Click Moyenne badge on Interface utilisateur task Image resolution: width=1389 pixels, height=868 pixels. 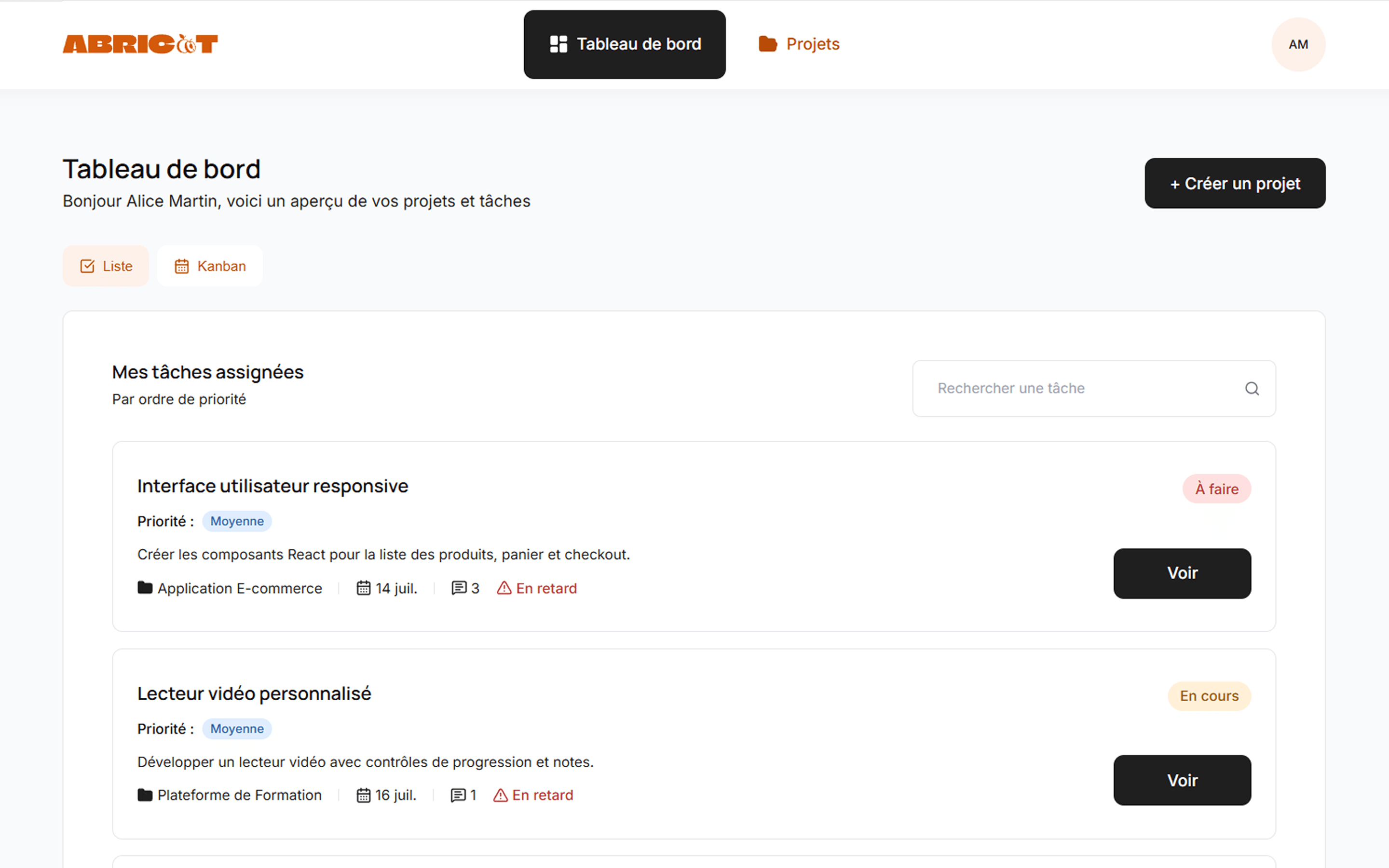tap(237, 521)
